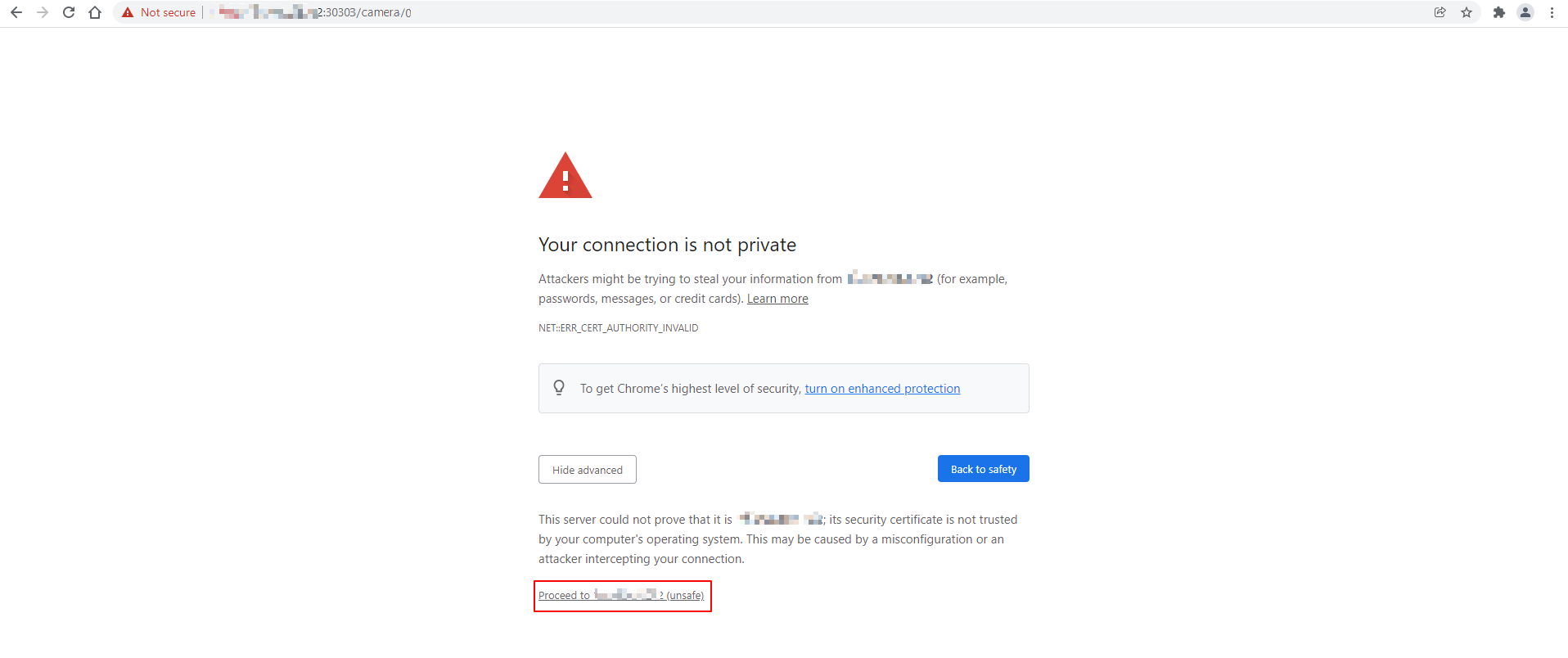
Task: Open the Extensions puzzle menu
Action: click(1499, 12)
